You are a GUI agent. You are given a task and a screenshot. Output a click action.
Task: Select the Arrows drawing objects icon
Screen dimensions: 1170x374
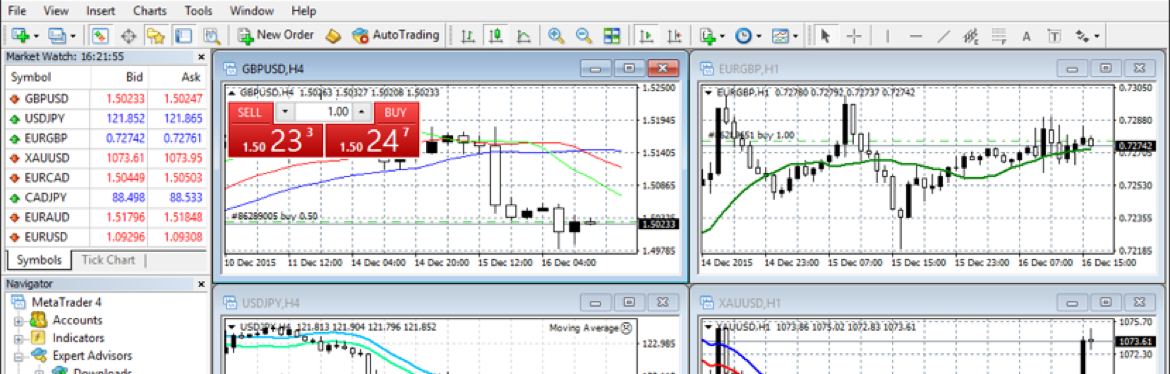click(x=1081, y=35)
